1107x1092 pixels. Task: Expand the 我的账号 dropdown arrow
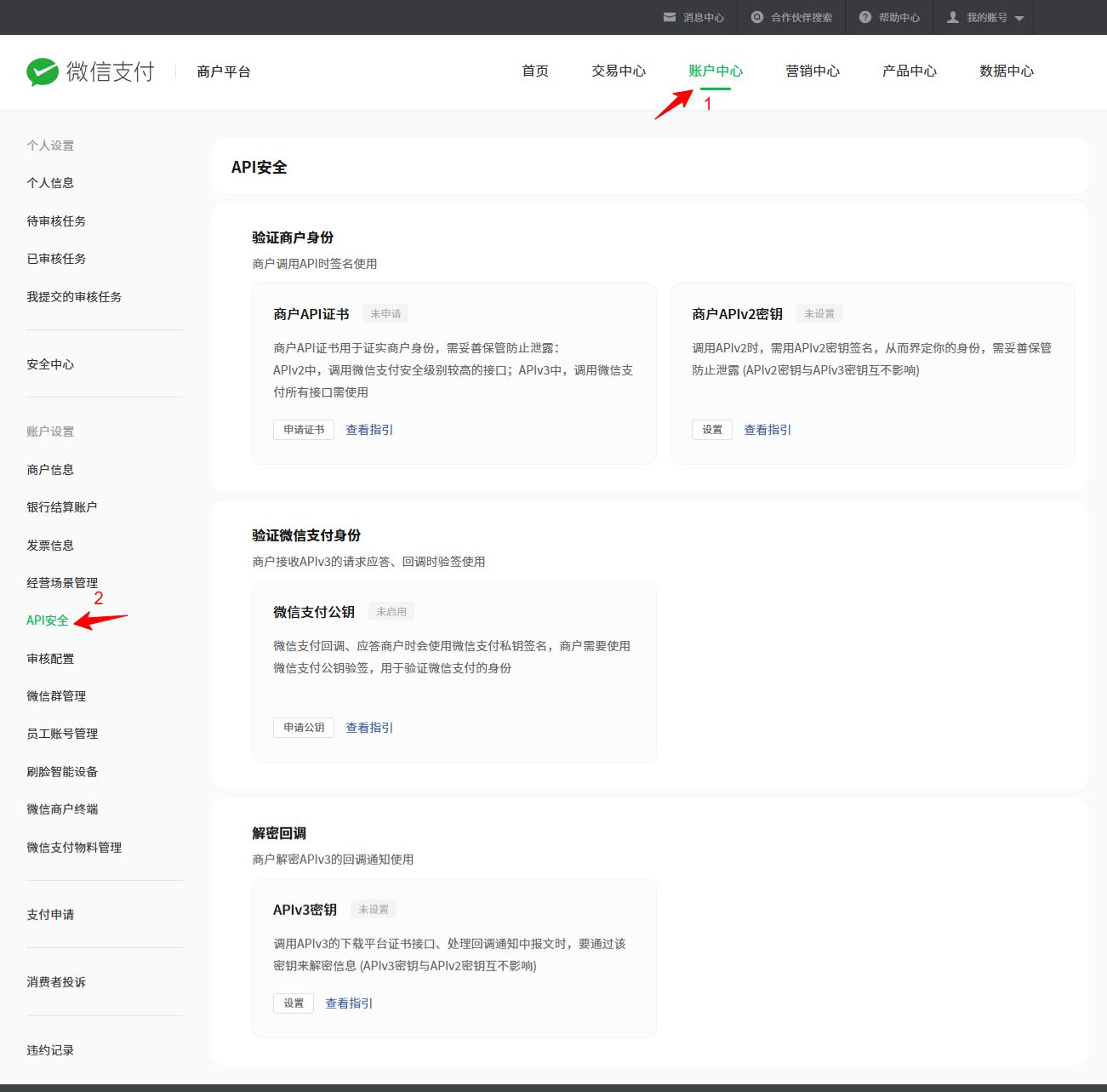[x=1019, y=18]
